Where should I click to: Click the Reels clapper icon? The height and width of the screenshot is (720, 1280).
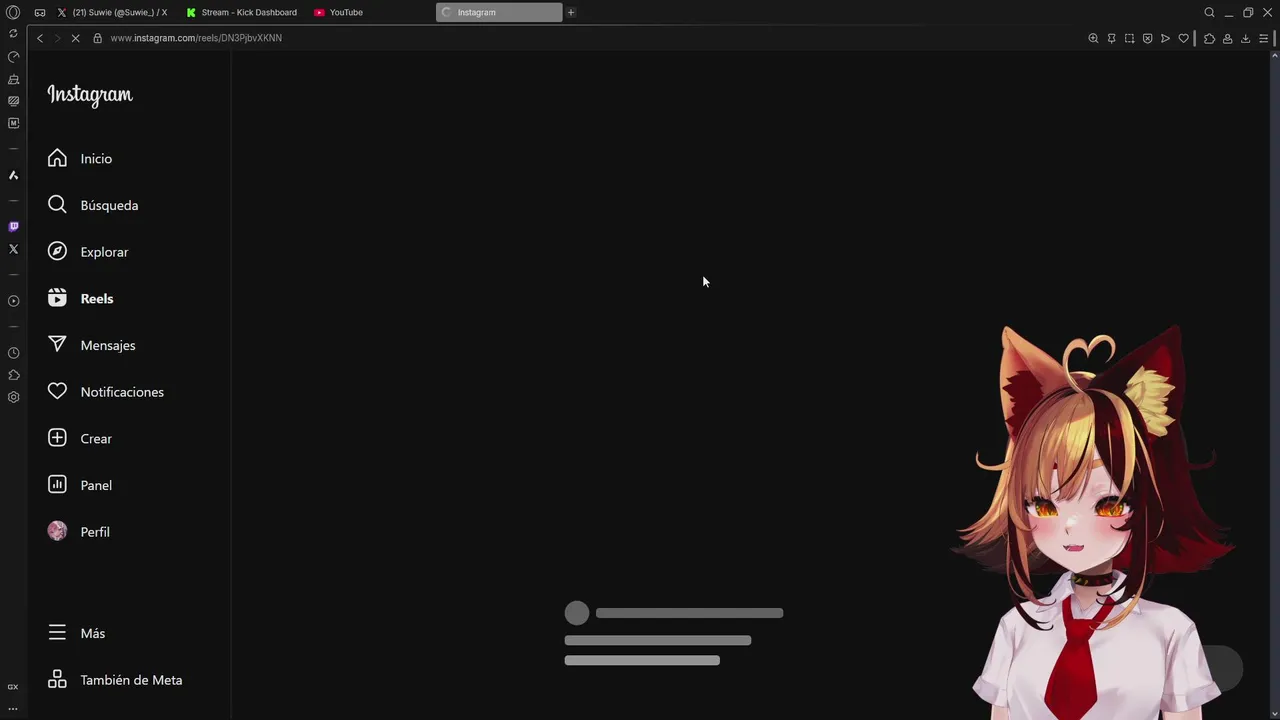(x=57, y=298)
